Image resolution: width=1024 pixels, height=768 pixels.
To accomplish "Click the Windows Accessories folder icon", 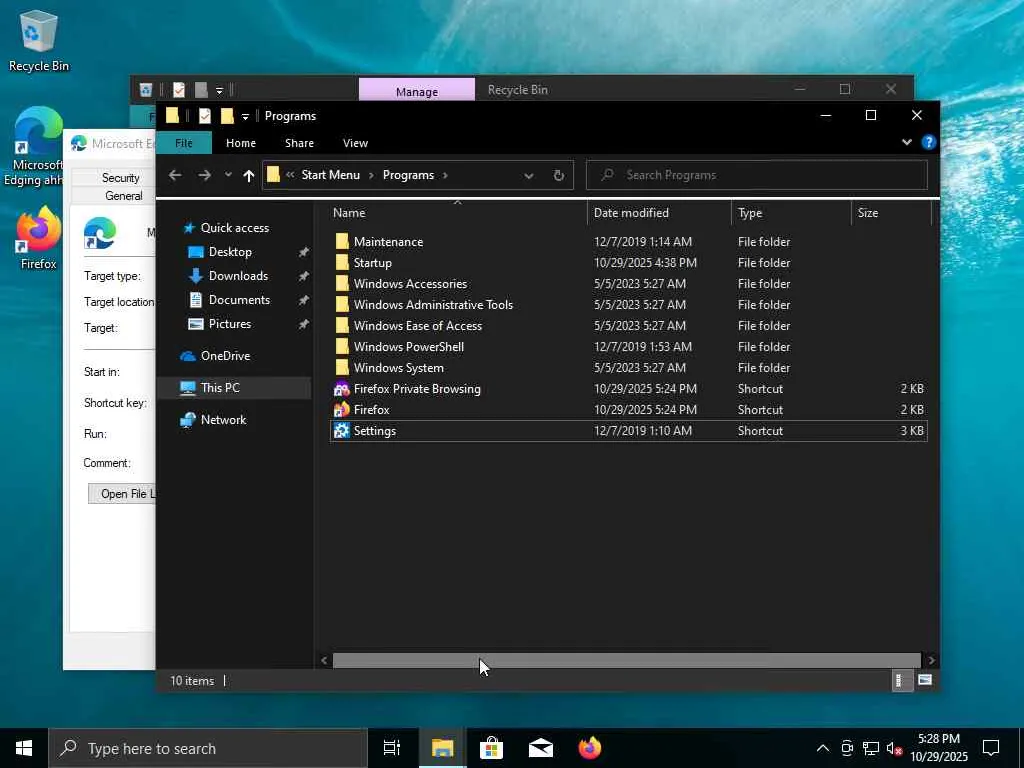I will [x=342, y=283].
